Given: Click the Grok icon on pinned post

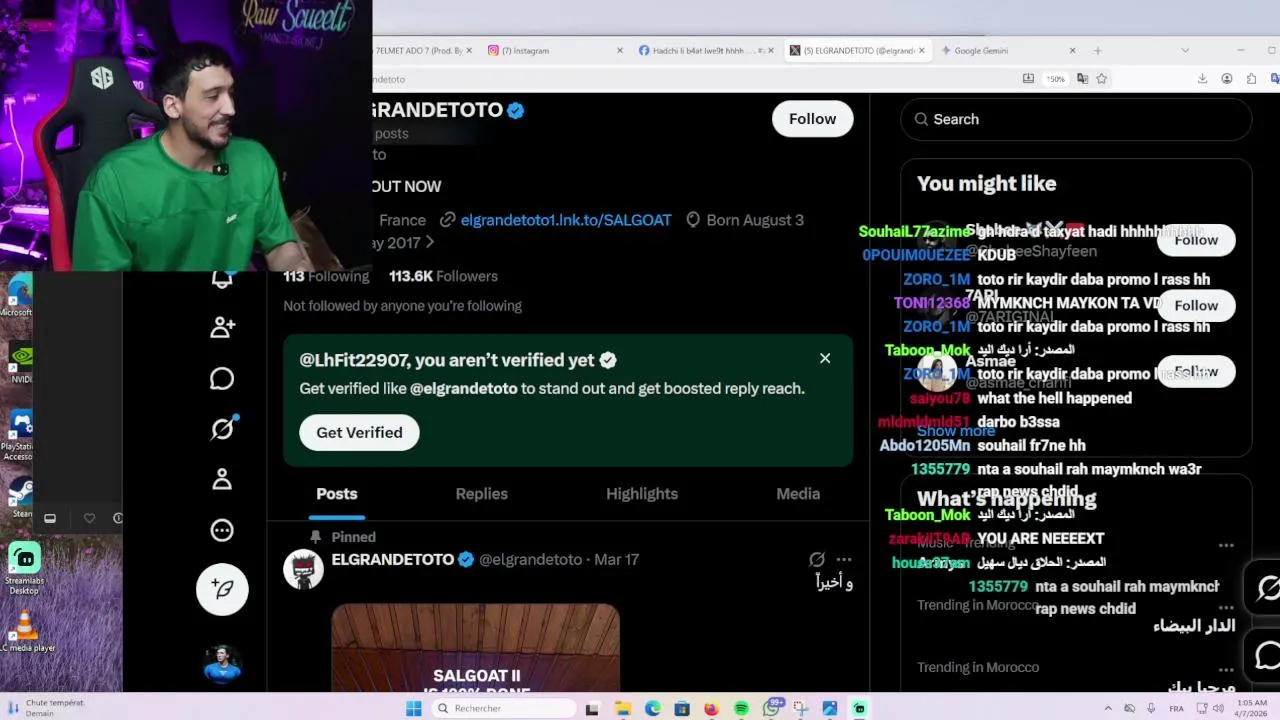Looking at the screenshot, I should coord(817,560).
